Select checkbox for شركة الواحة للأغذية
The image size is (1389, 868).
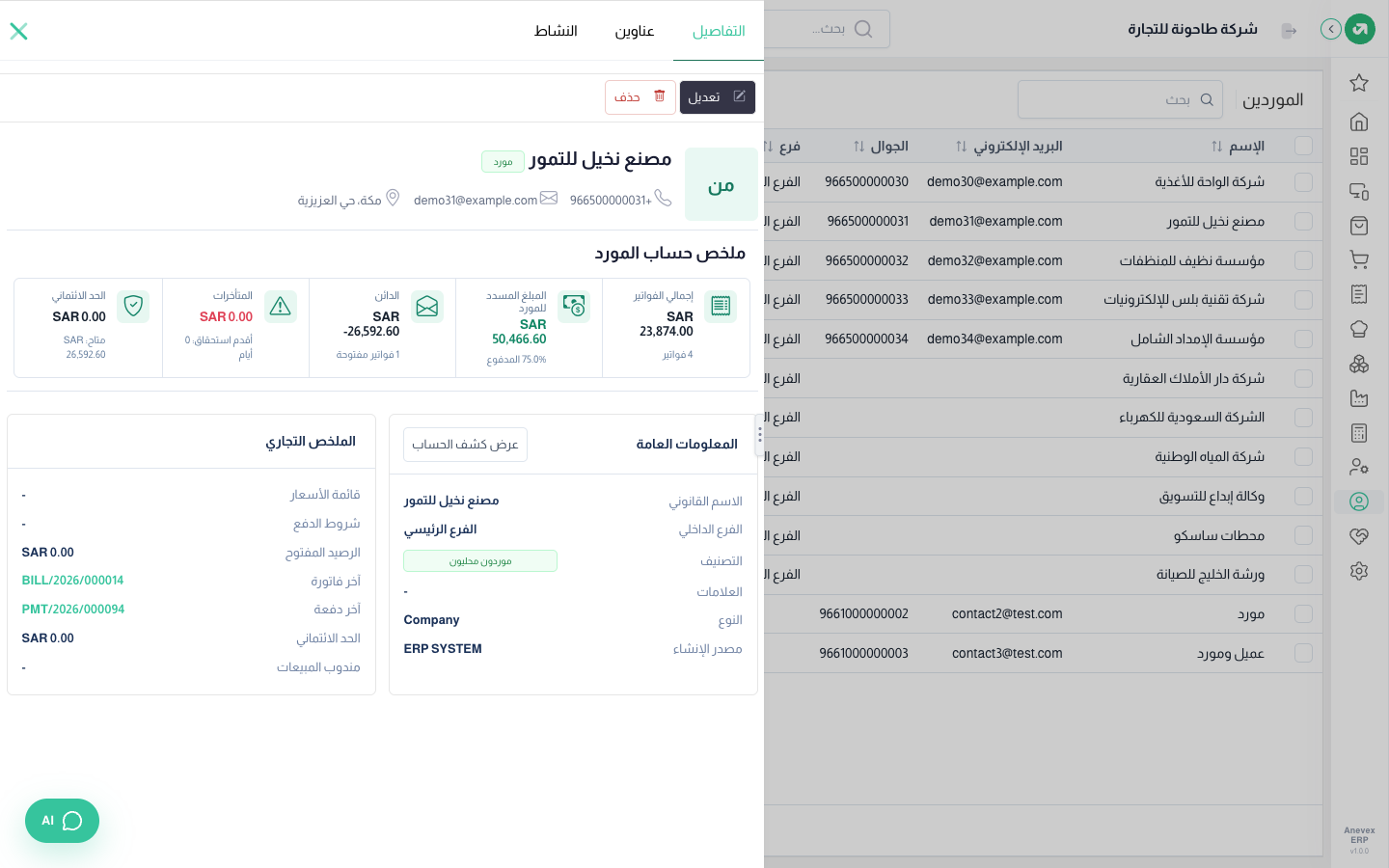(x=1303, y=181)
